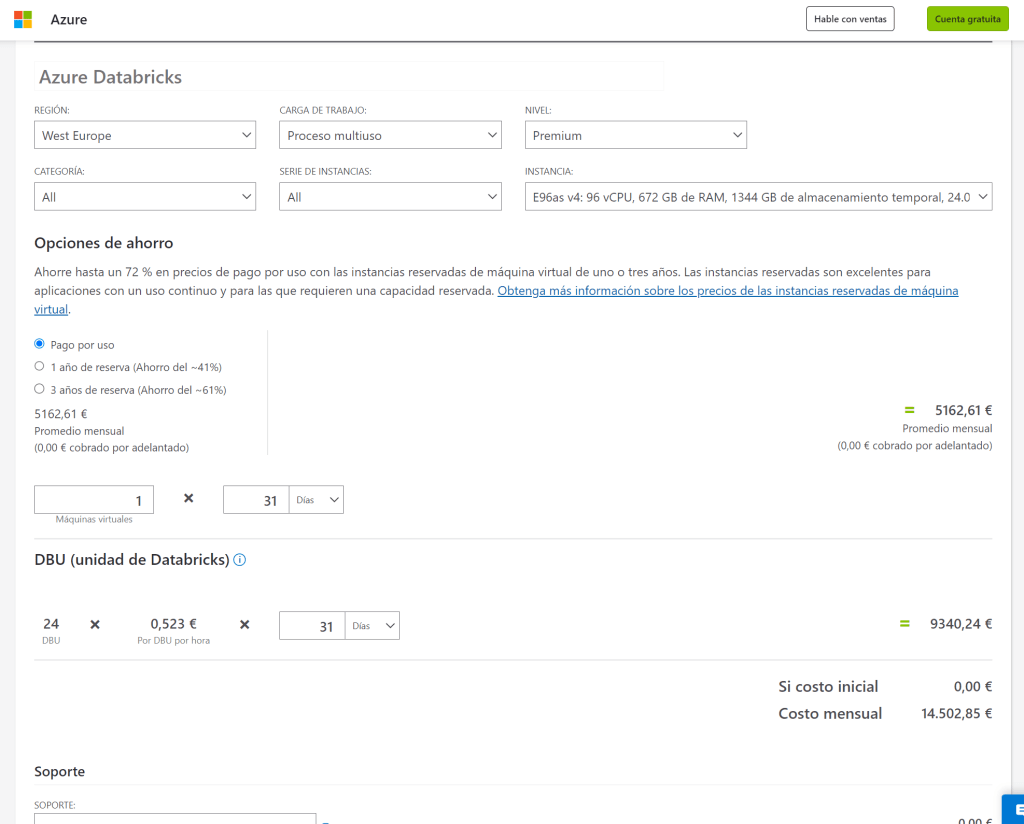
Task: Open the Región dropdown showing West Europe
Action: tap(145, 135)
